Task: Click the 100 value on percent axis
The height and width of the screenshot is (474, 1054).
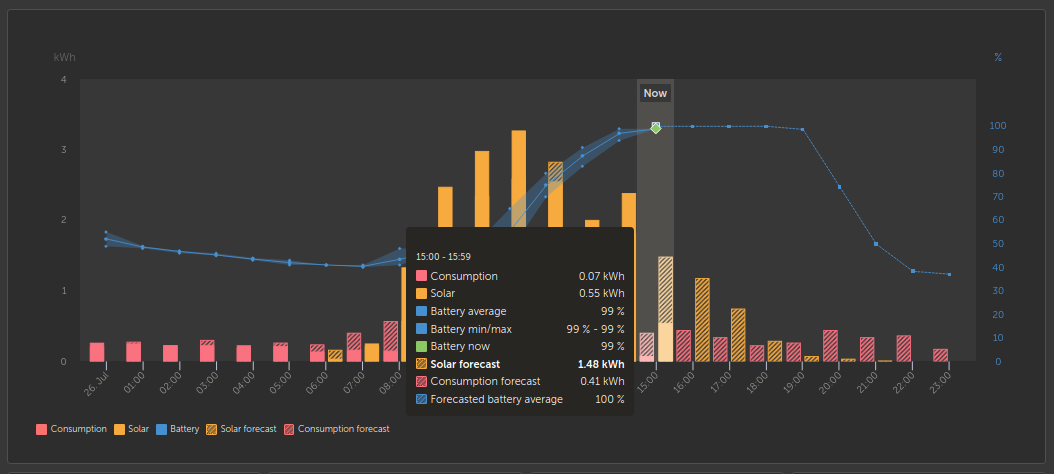Action: 998,126
